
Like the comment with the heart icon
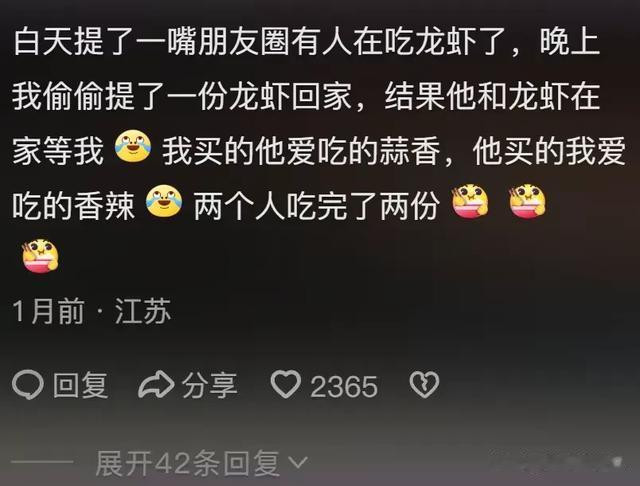pyautogui.click(x=286, y=384)
